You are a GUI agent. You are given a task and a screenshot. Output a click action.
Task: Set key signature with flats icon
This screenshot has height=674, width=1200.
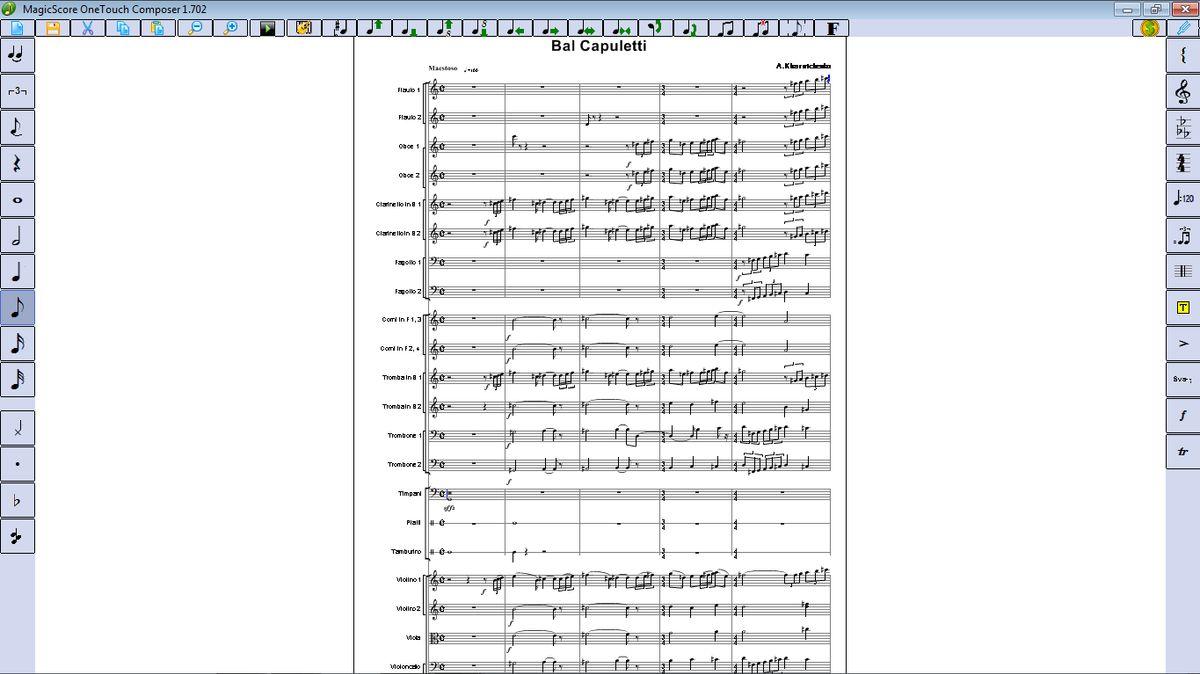point(1183,127)
